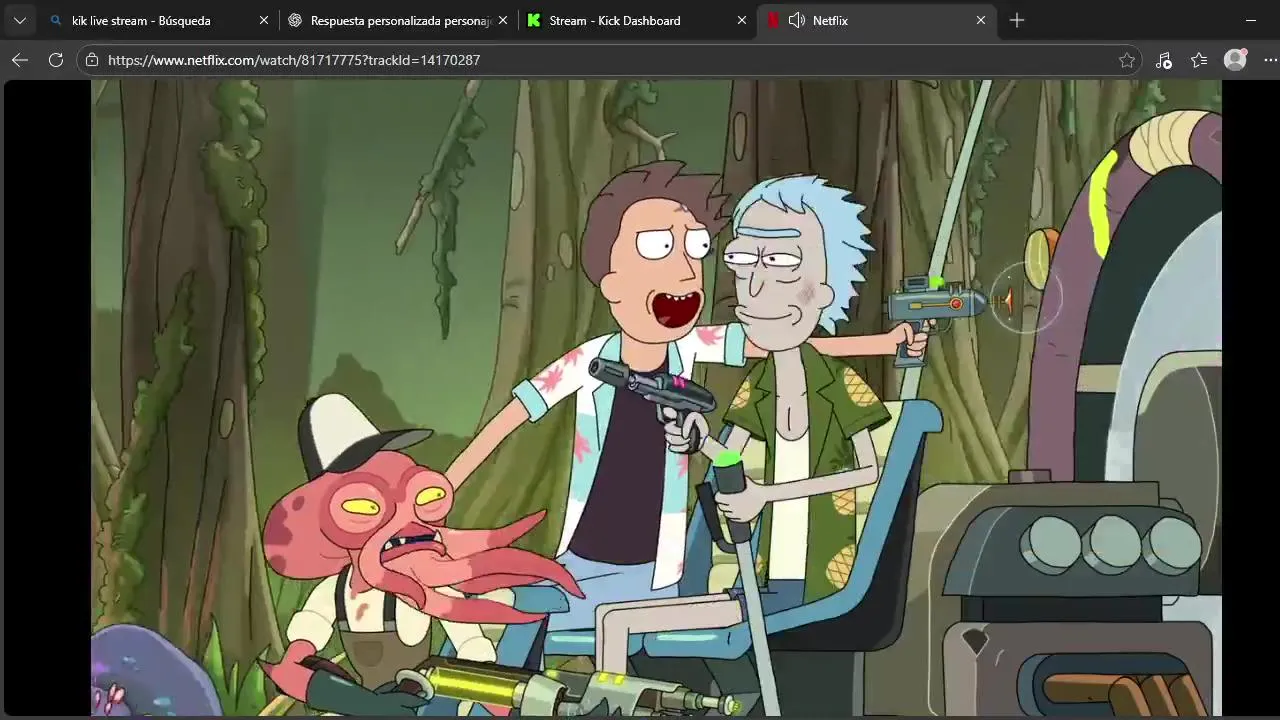Close the 'kik live stream - Búsqueda' tab
The image size is (1280, 720).
[264, 20]
